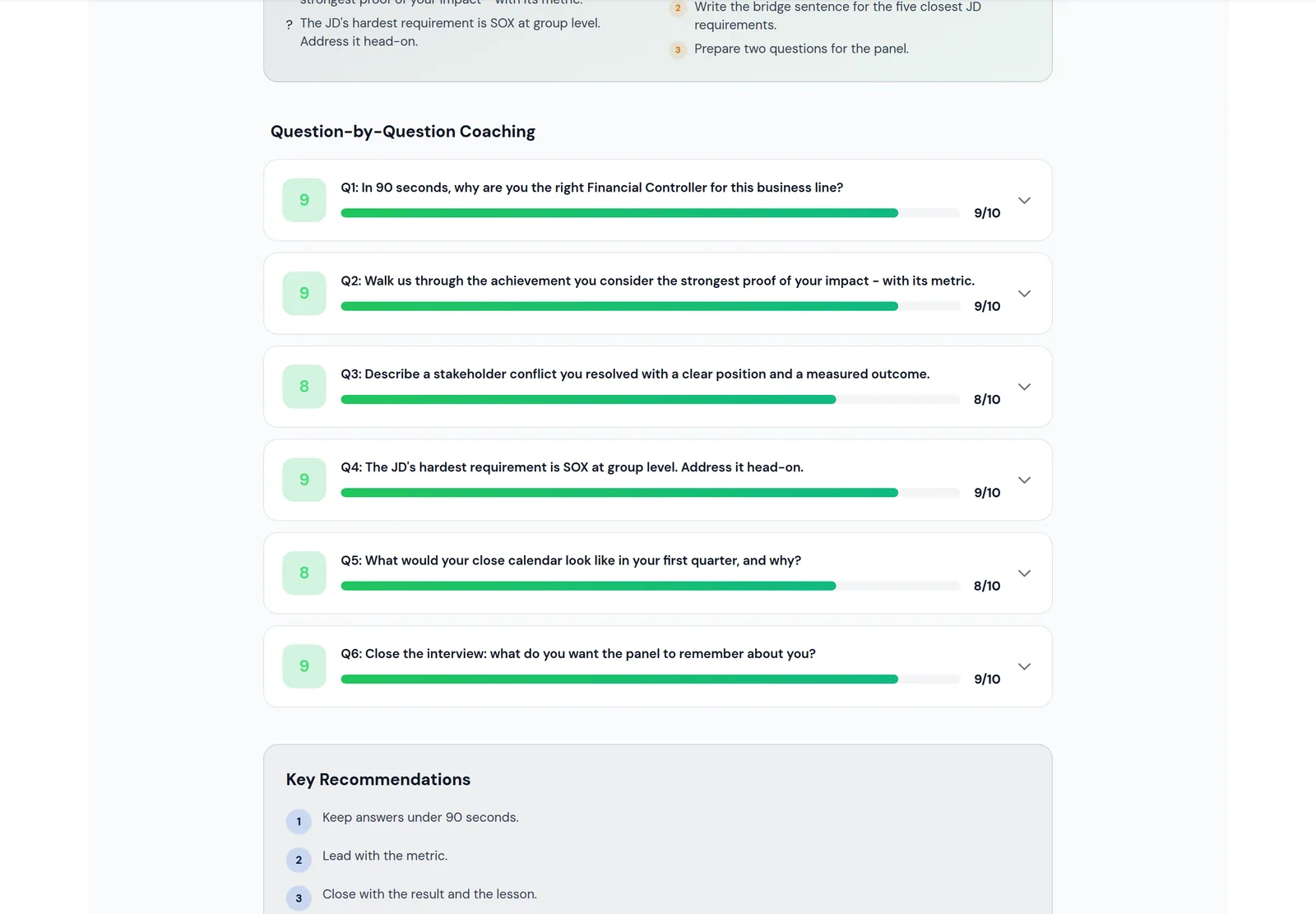The height and width of the screenshot is (914, 1316).
Task: Click the score badge 9 for Q1
Action: pyautogui.click(x=304, y=200)
